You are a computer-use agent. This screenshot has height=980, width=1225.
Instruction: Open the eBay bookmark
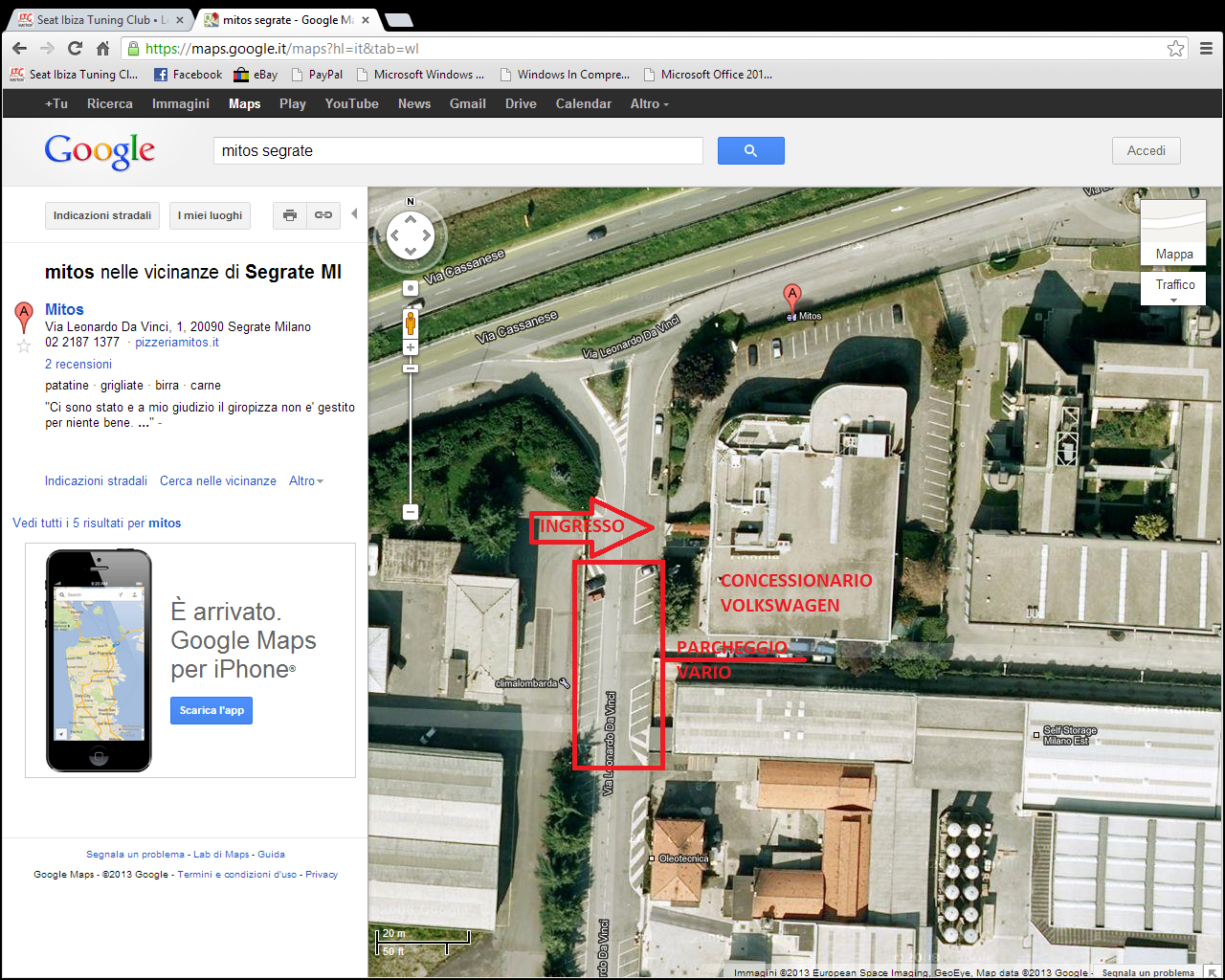tap(256, 74)
